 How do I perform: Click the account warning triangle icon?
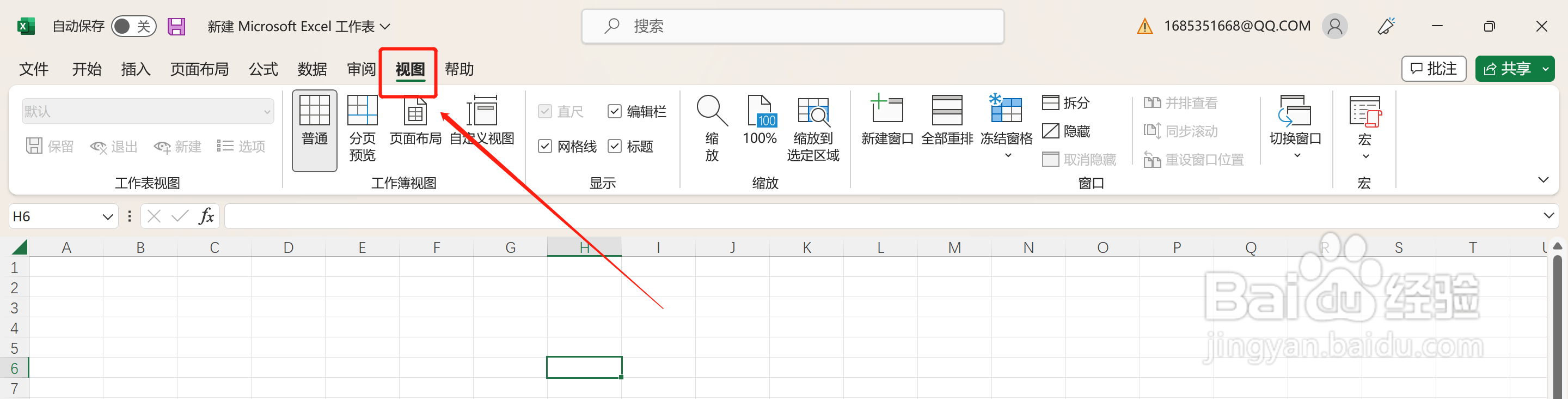(x=1145, y=26)
